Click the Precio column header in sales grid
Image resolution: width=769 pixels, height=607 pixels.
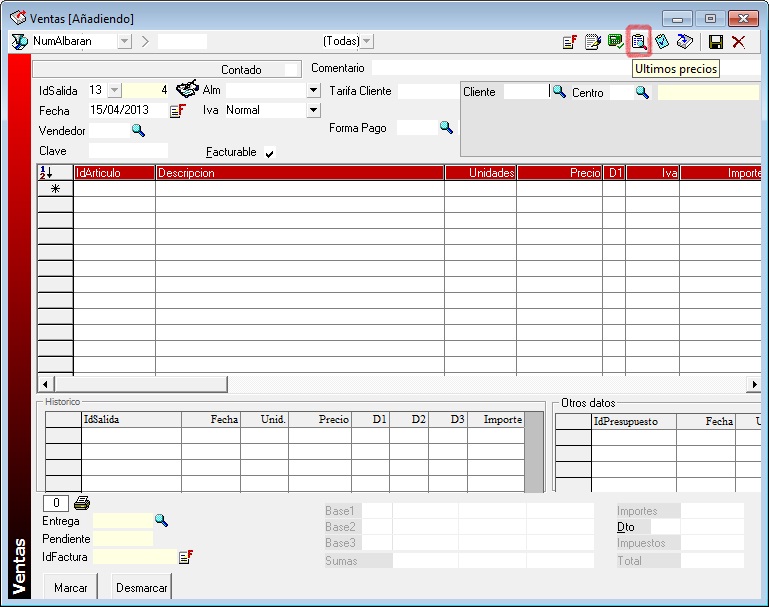(x=559, y=173)
